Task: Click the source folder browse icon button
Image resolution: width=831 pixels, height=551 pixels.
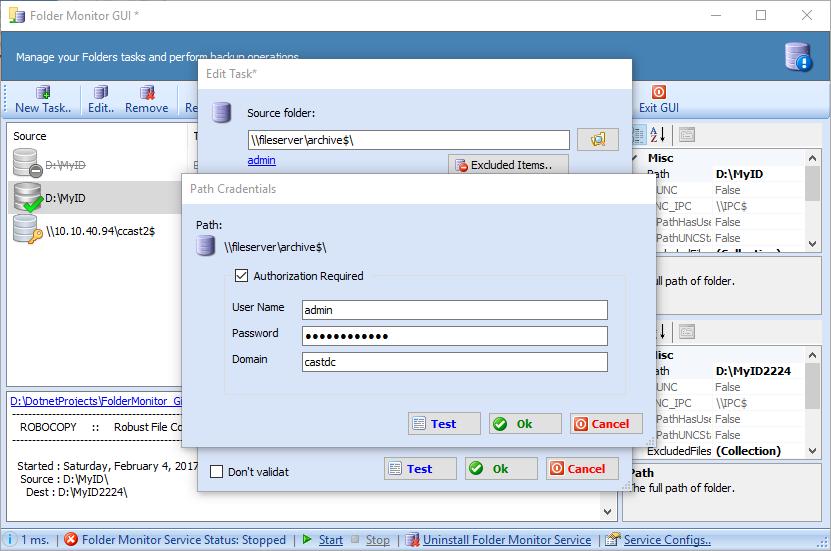Action: pyautogui.click(x=597, y=139)
